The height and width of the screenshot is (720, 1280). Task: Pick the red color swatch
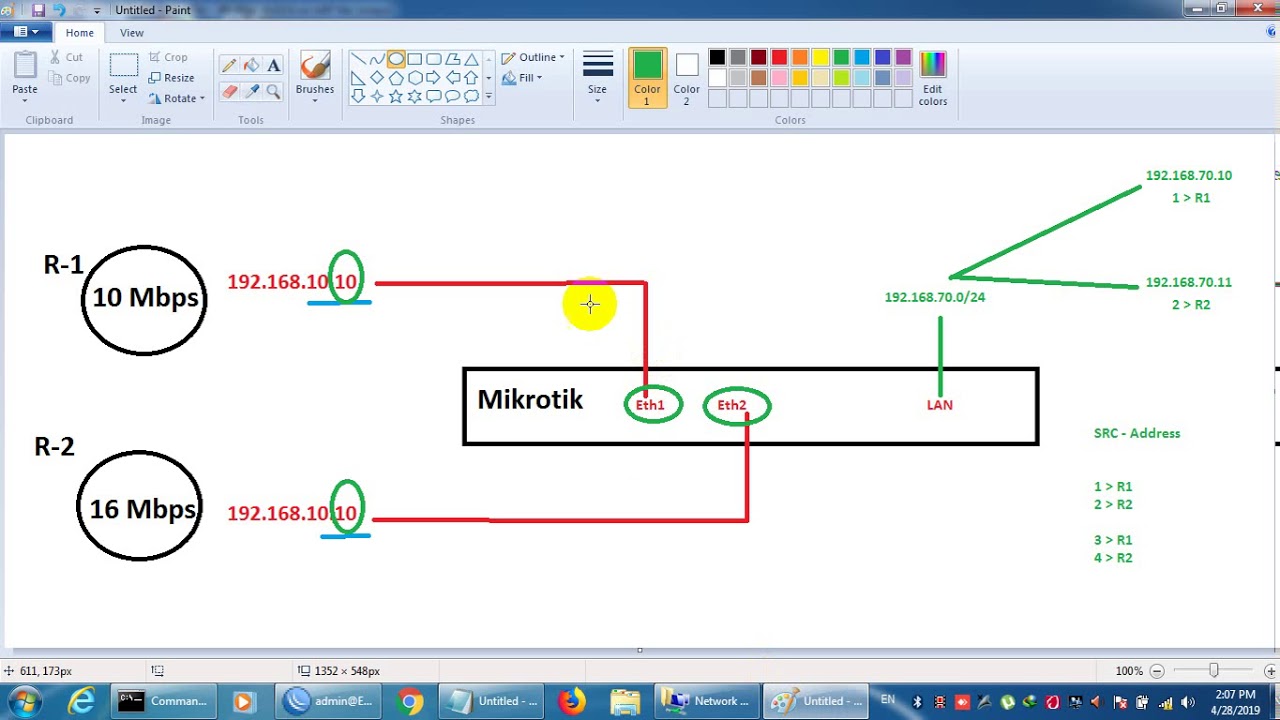[779, 58]
